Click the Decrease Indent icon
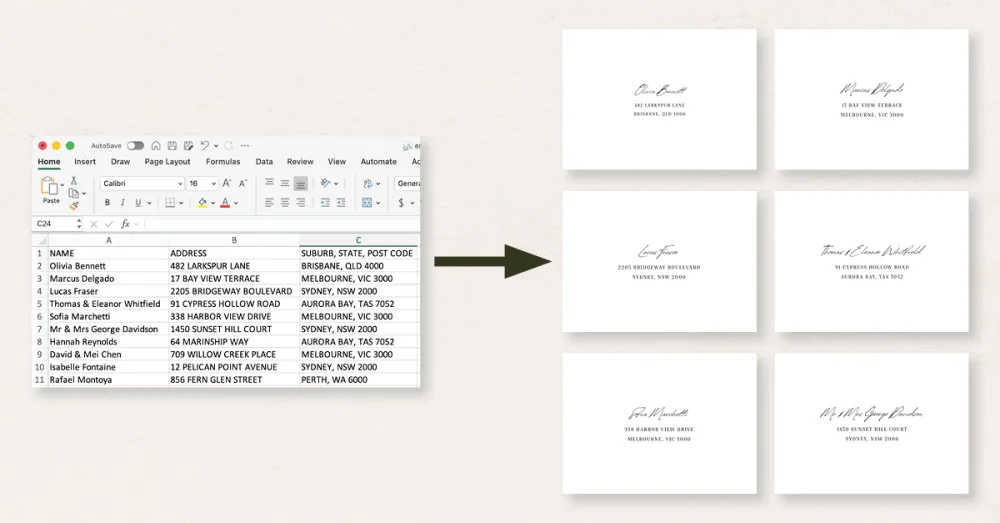The image size is (1000, 523). point(325,203)
